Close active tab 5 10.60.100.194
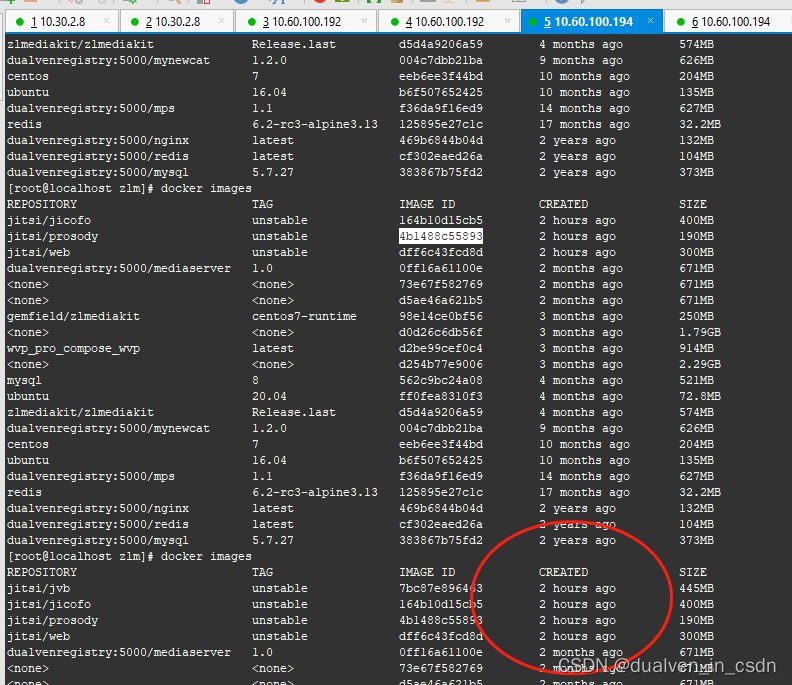Image resolution: width=792 pixels, height=685 pixels. pyautogui.click(x=650, y=21)
